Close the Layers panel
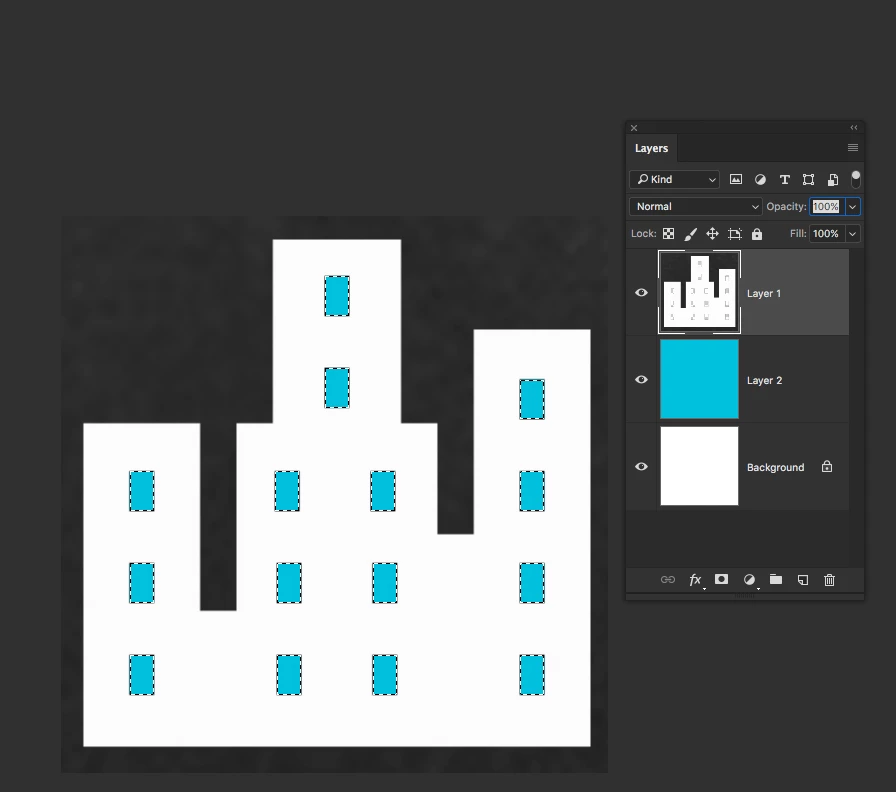896x792 pixels. click(x=634, y=128)
